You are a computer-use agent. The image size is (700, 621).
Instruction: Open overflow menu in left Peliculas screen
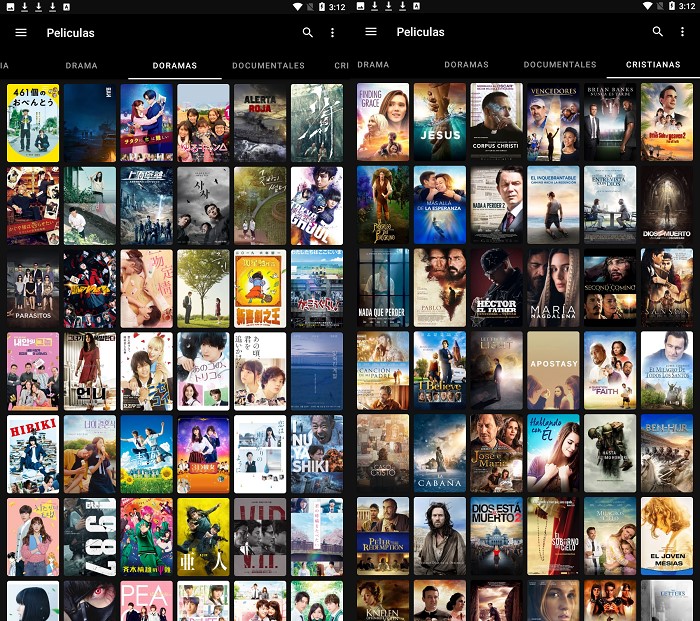[x=332, y=33]
